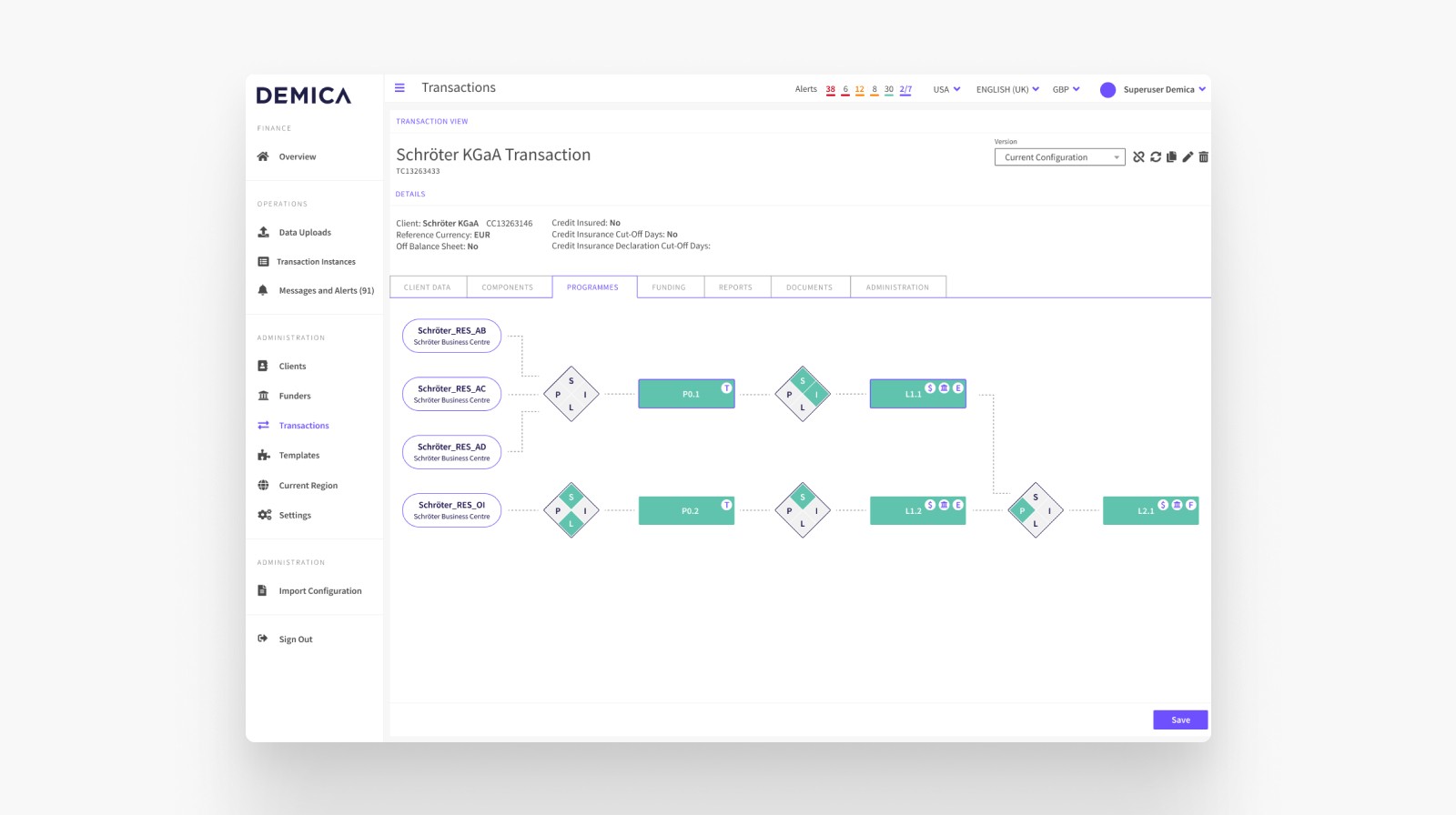Screen dimensions: 1456x815
Task: Switch to the Reports tab
Action: [735, 287]
